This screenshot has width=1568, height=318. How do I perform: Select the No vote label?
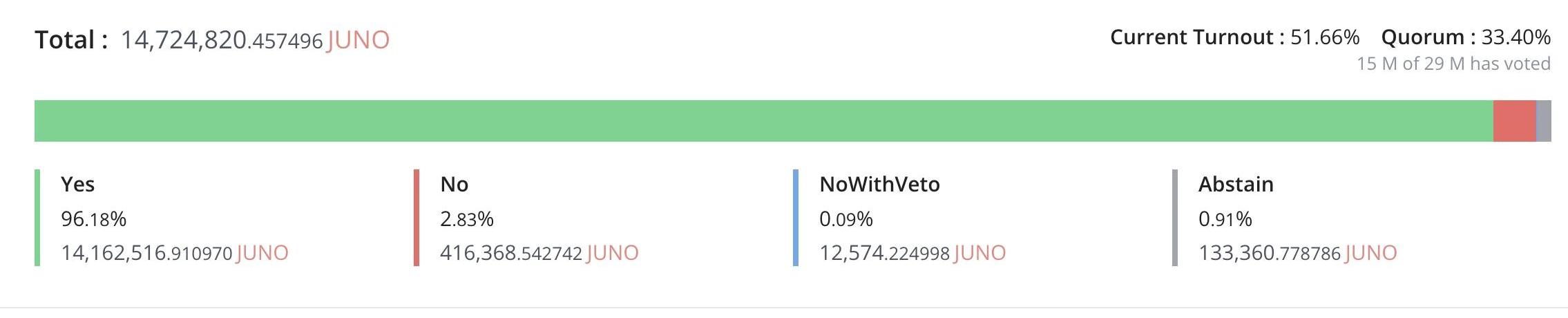click(455, 185)
